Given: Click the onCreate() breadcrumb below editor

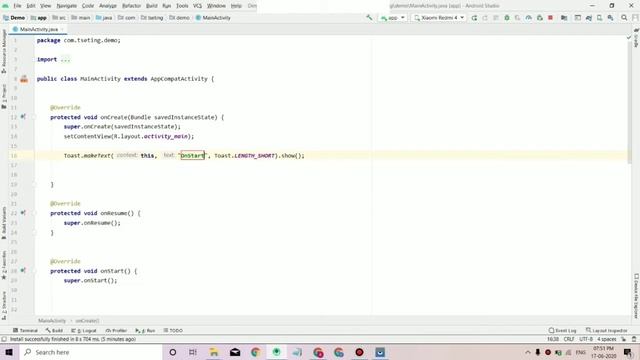Looking at the screenshot, I should tap(87, 321).
